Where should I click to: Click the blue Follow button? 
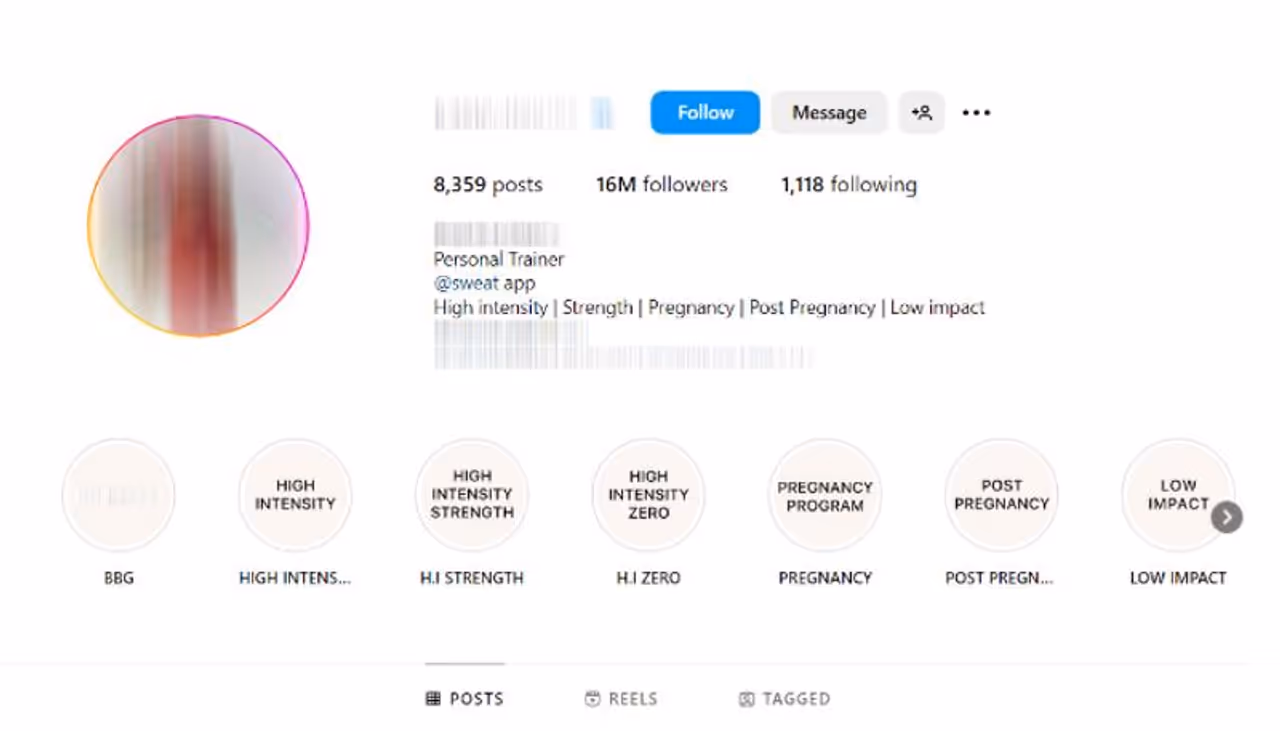point(705,113)
